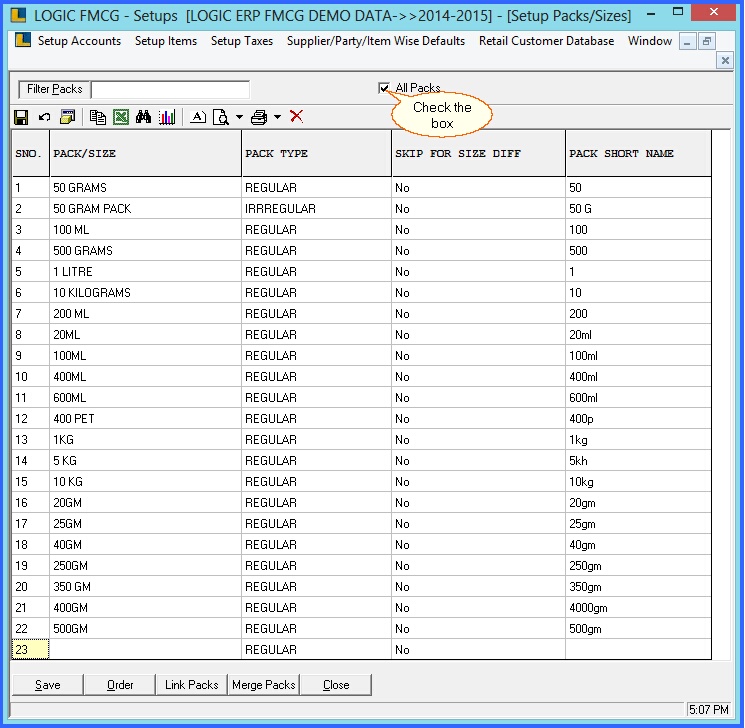Click the Save button at bottom

48,685
